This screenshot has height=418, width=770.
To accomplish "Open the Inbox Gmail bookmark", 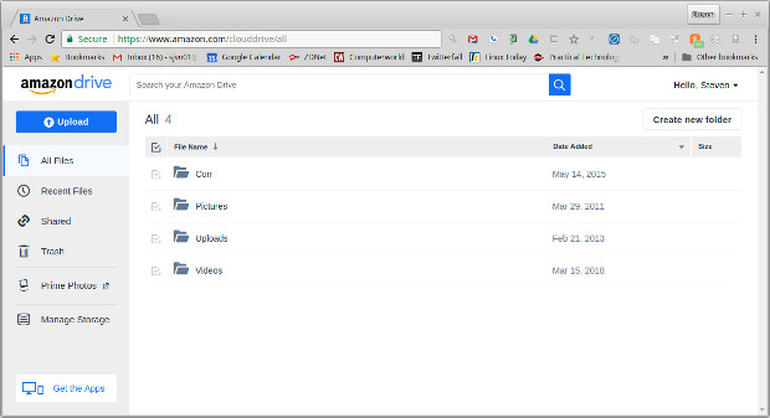I will coord(155,57).
